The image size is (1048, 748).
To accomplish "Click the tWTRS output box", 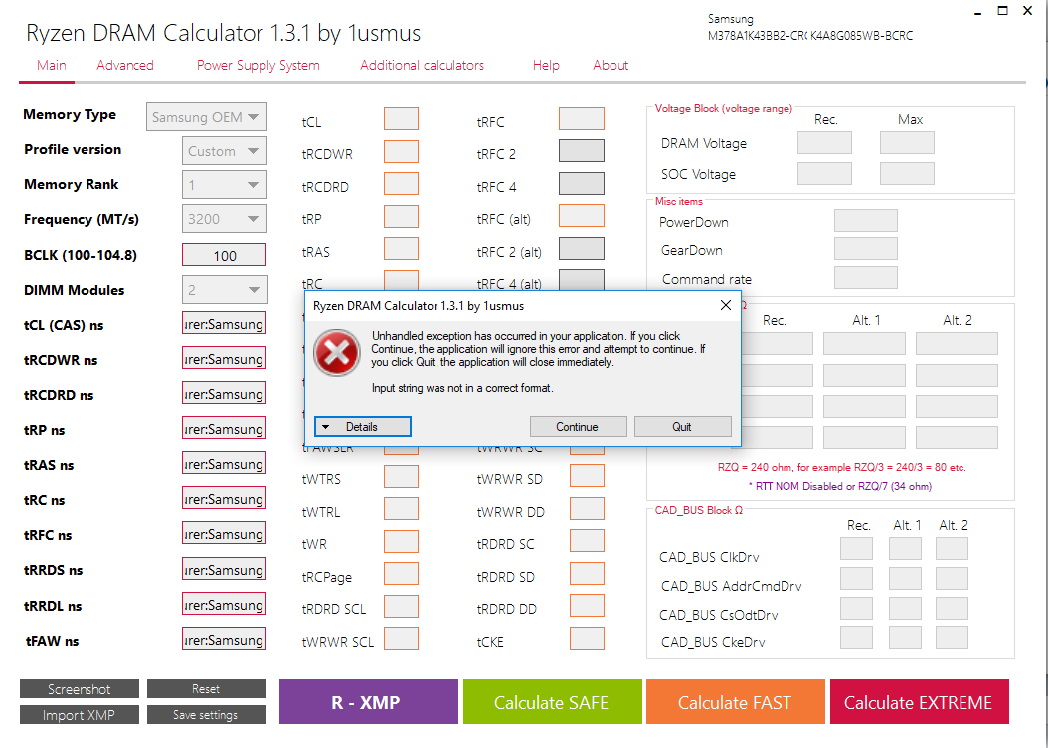I will pos(401,477).
